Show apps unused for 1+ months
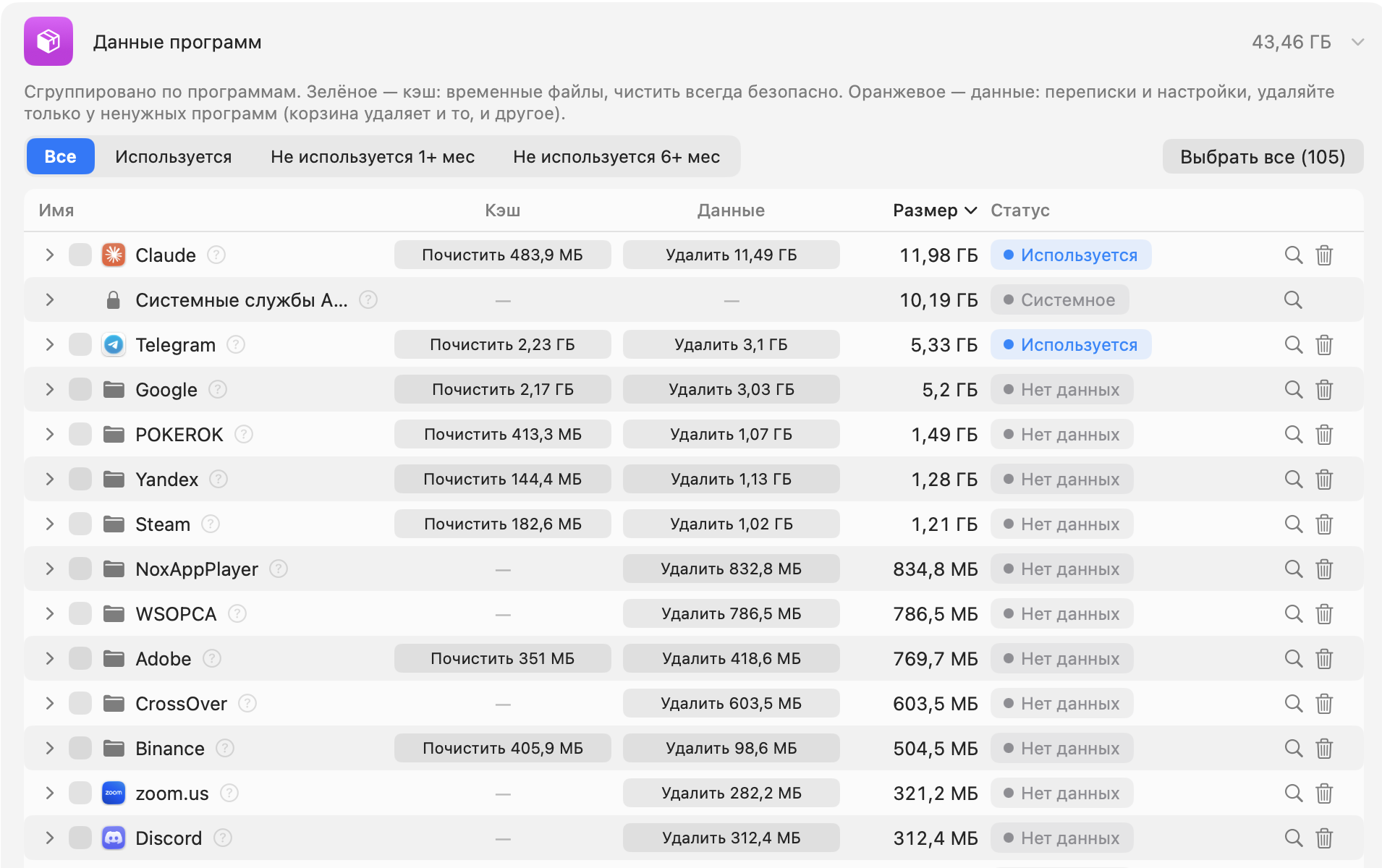 [x=373, y=156]
